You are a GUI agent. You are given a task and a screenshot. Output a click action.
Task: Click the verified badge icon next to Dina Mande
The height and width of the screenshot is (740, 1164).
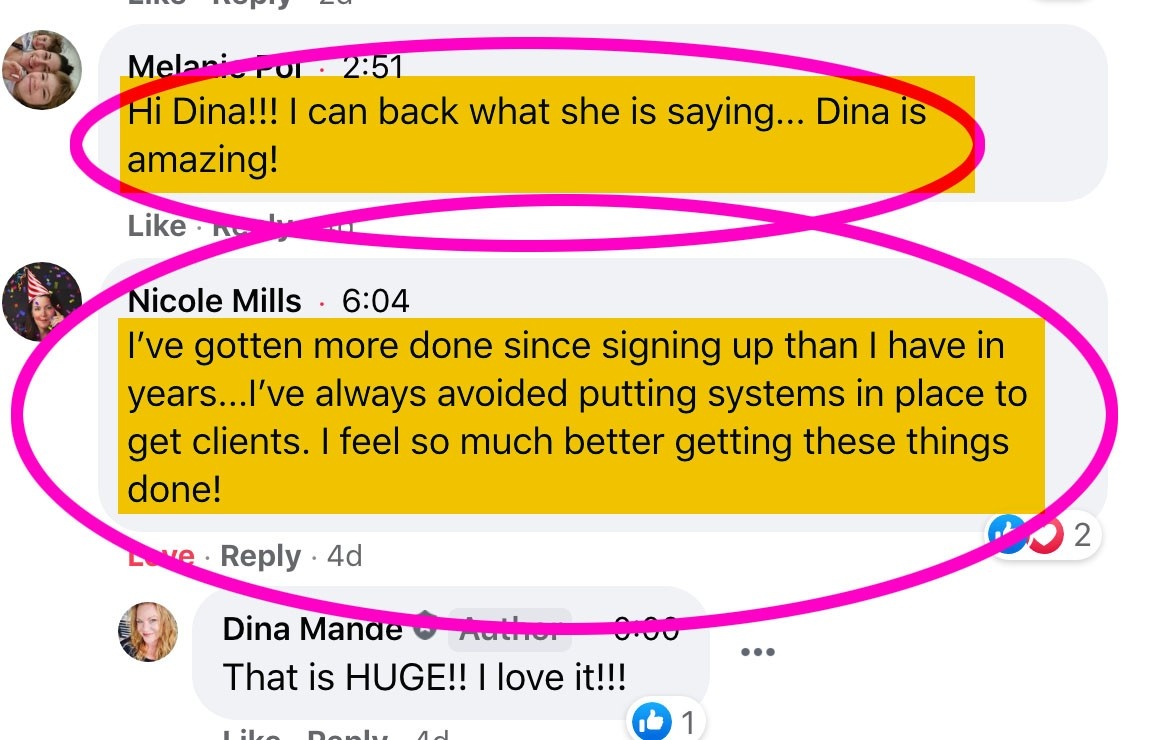(x=425, y=626)
